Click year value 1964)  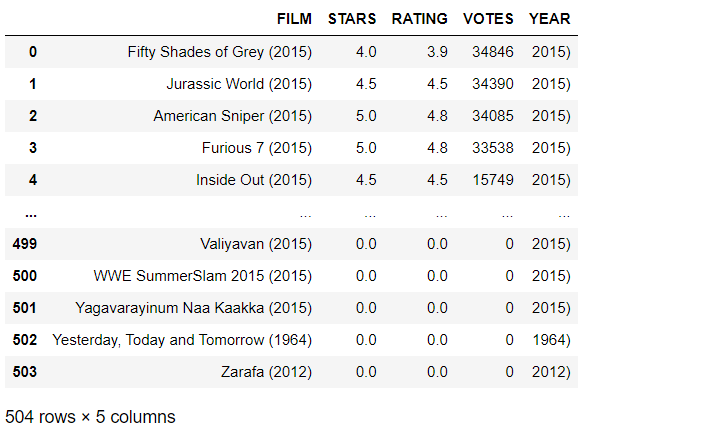[551, 340]
